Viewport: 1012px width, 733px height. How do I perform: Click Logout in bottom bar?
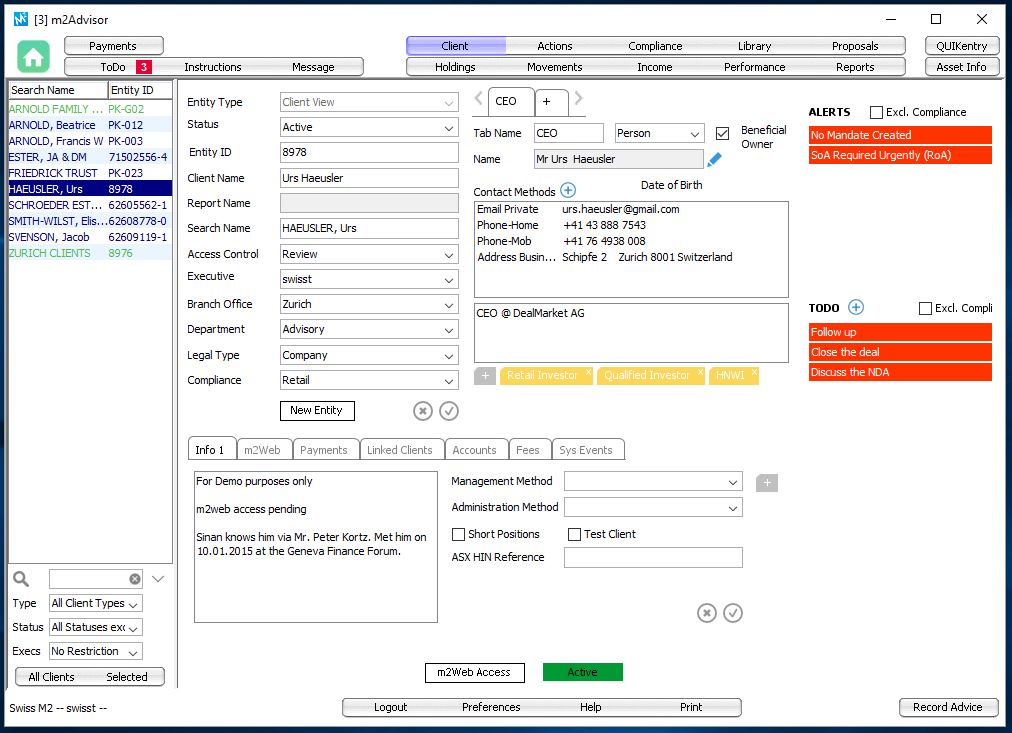(x=390, y=707)
